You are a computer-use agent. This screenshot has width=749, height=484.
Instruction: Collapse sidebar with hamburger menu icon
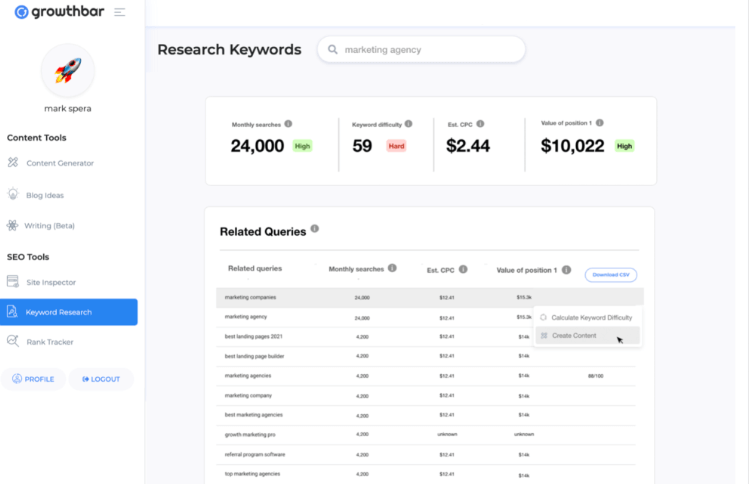point(119,12)
